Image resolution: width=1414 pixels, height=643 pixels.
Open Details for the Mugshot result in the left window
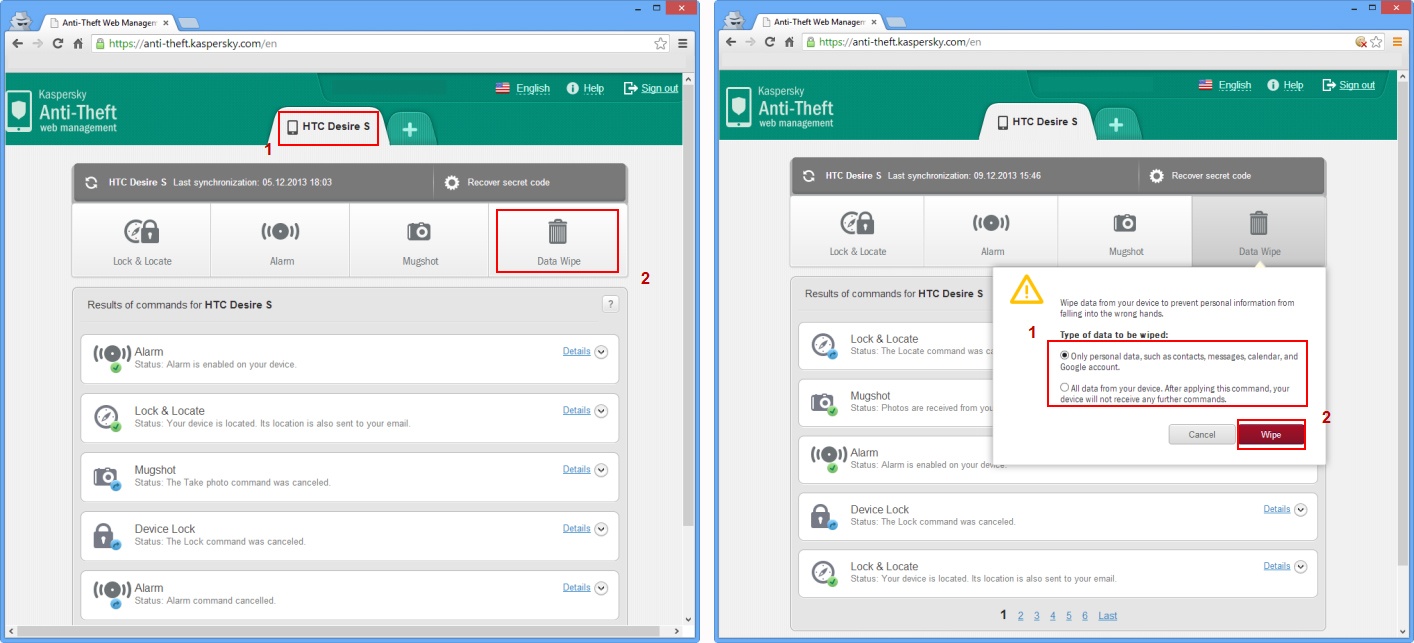coord(576,469)
